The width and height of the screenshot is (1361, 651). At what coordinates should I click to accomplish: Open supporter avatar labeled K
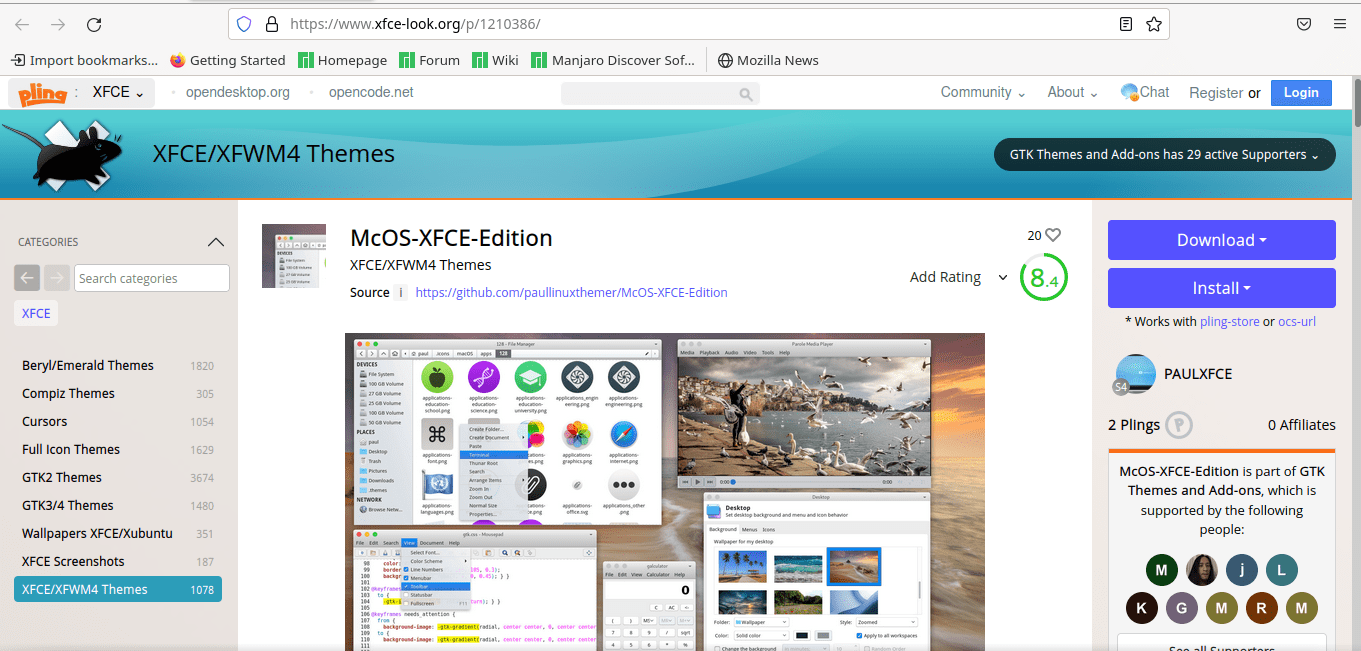(1141, 607)
